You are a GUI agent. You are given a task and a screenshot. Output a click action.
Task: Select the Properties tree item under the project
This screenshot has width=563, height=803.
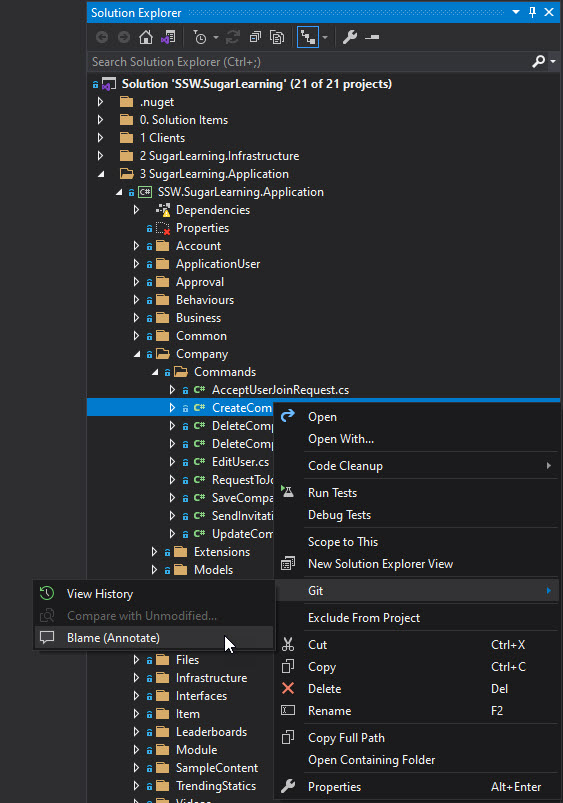tap(202, 228)
